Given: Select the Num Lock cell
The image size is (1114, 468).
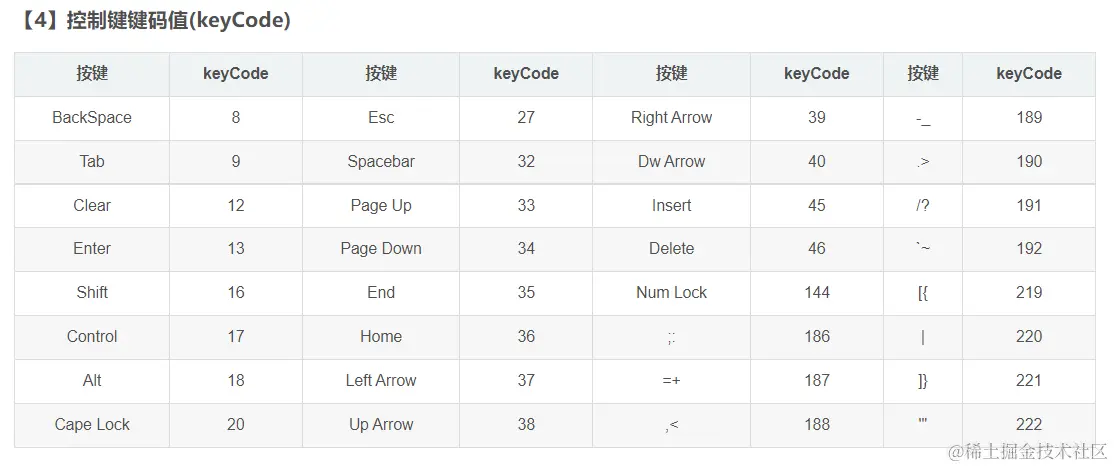Looking at the screenshot, I should click(x=671, y=293).
